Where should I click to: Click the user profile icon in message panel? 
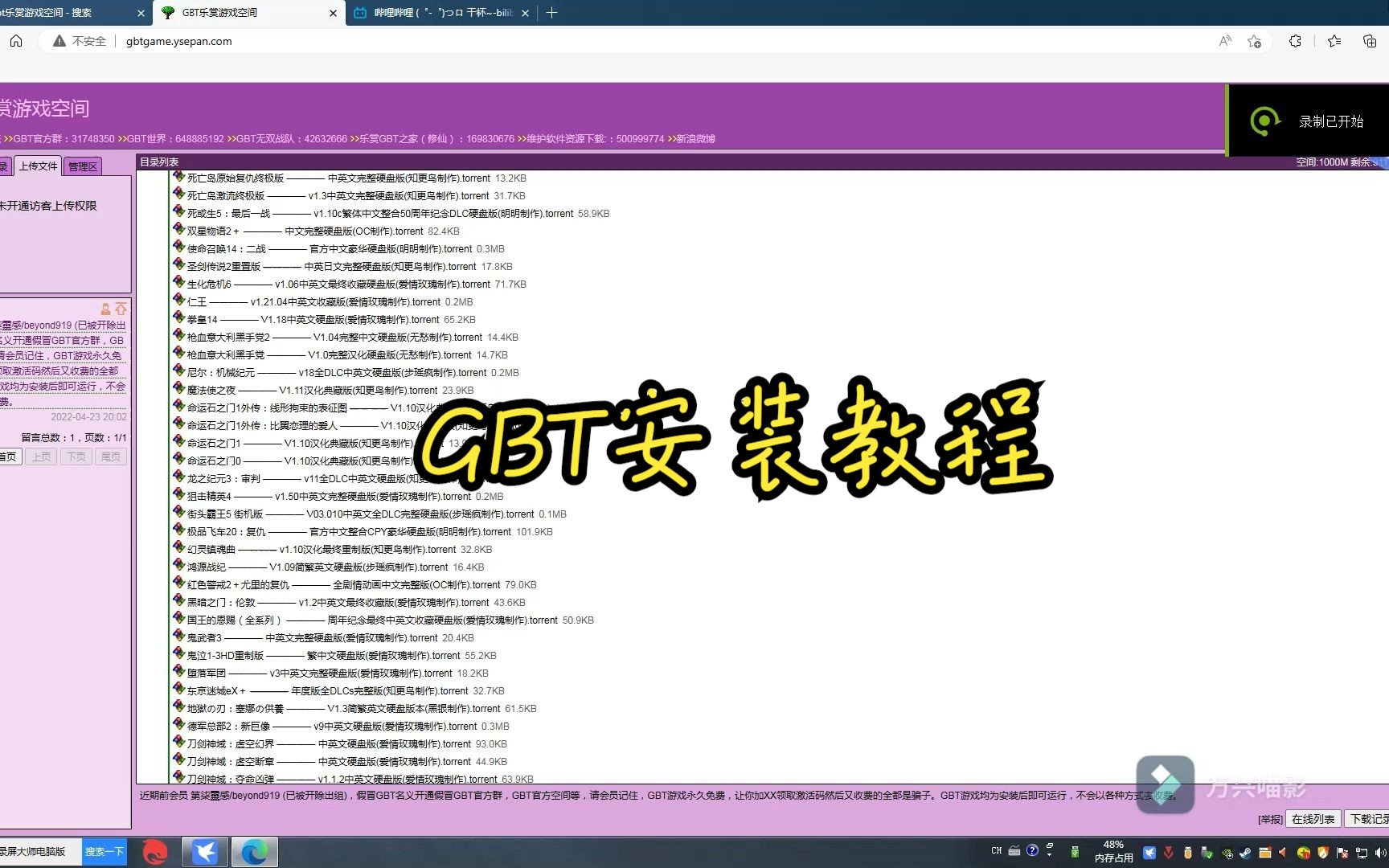[x=105, y=309]
